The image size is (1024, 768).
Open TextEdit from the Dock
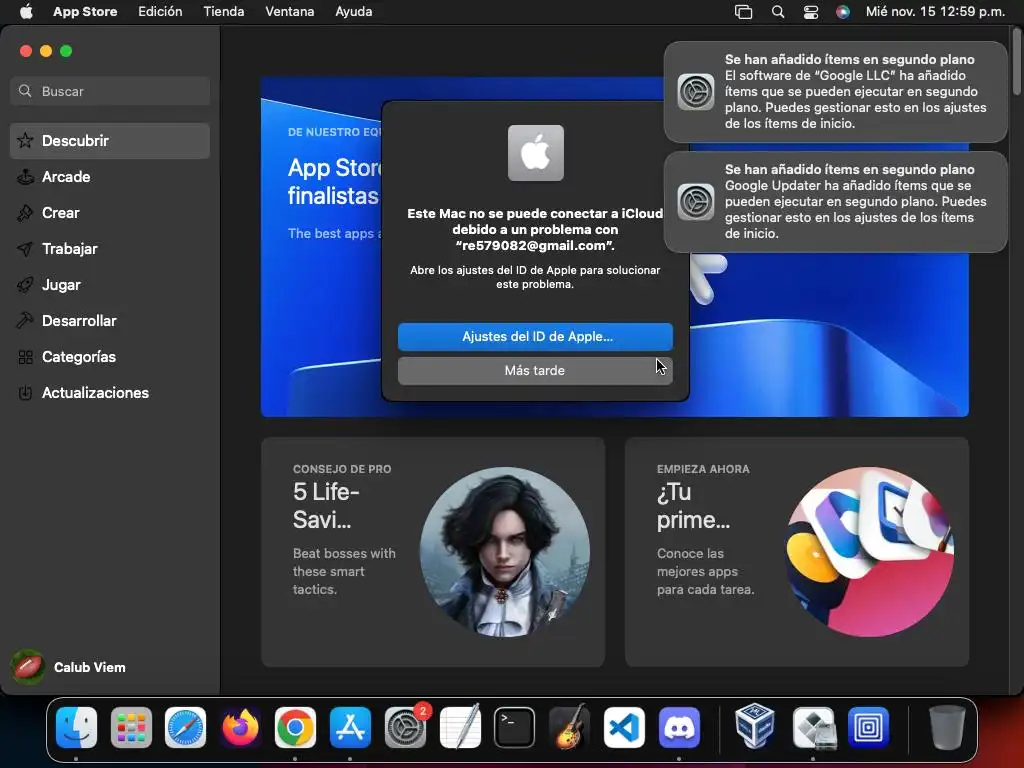coord(460,727)
